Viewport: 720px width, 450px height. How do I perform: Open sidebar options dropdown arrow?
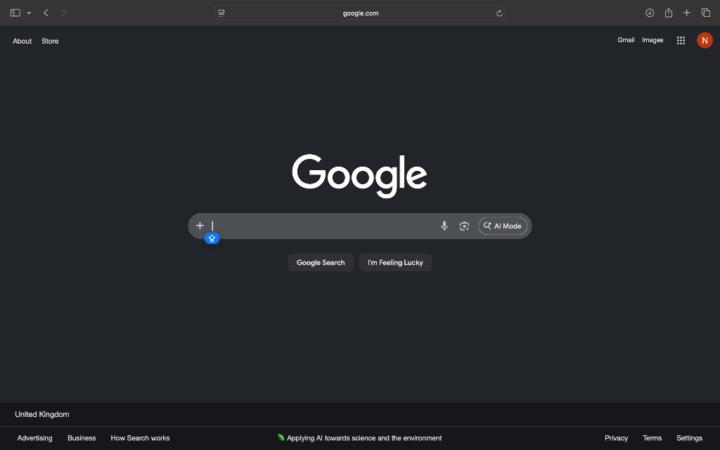pos(29,13)
